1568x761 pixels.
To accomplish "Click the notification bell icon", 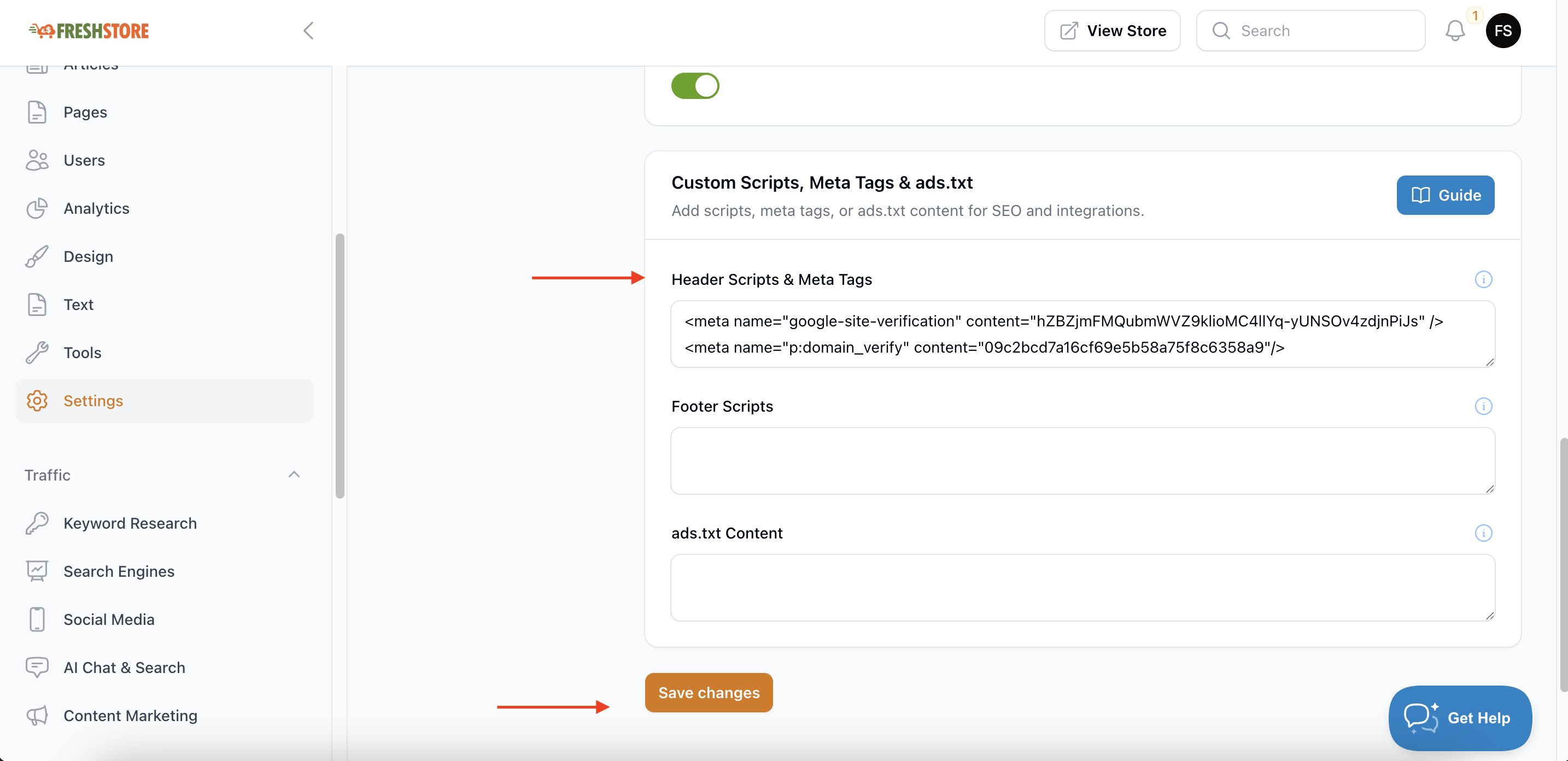I will pos(1455,31).
